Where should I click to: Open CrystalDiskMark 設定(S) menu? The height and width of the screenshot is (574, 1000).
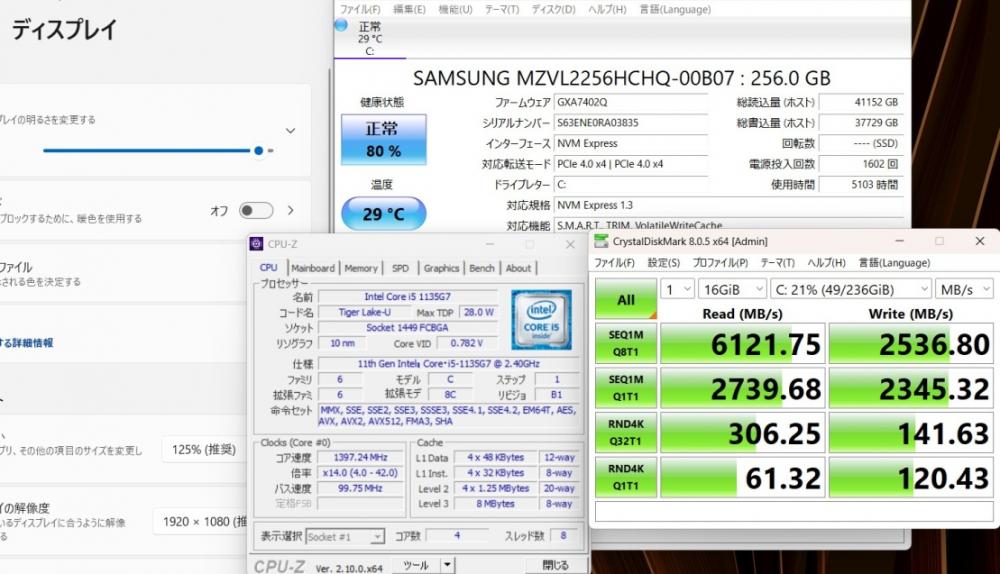(663, 263)
